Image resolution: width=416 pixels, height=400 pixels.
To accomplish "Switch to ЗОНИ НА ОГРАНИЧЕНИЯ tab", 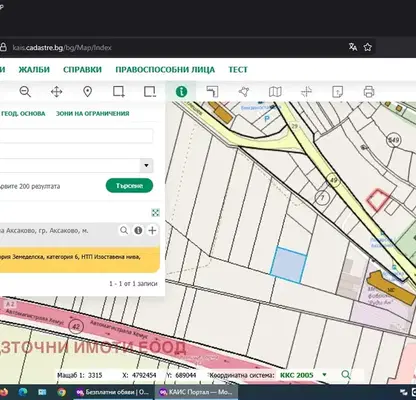I will 92,114.
